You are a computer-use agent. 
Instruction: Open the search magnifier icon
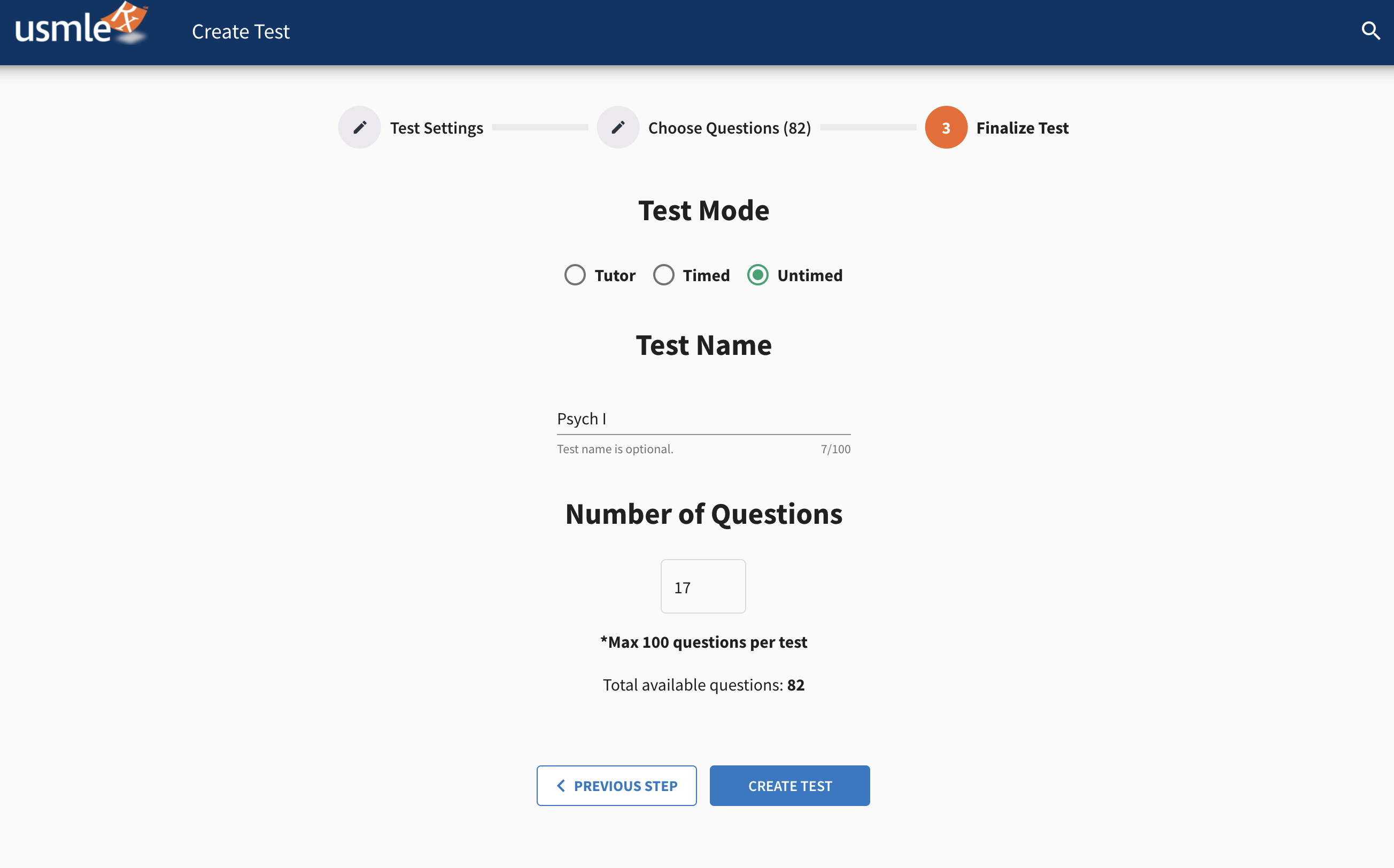pyautogui.click(x=1370, y=31)
